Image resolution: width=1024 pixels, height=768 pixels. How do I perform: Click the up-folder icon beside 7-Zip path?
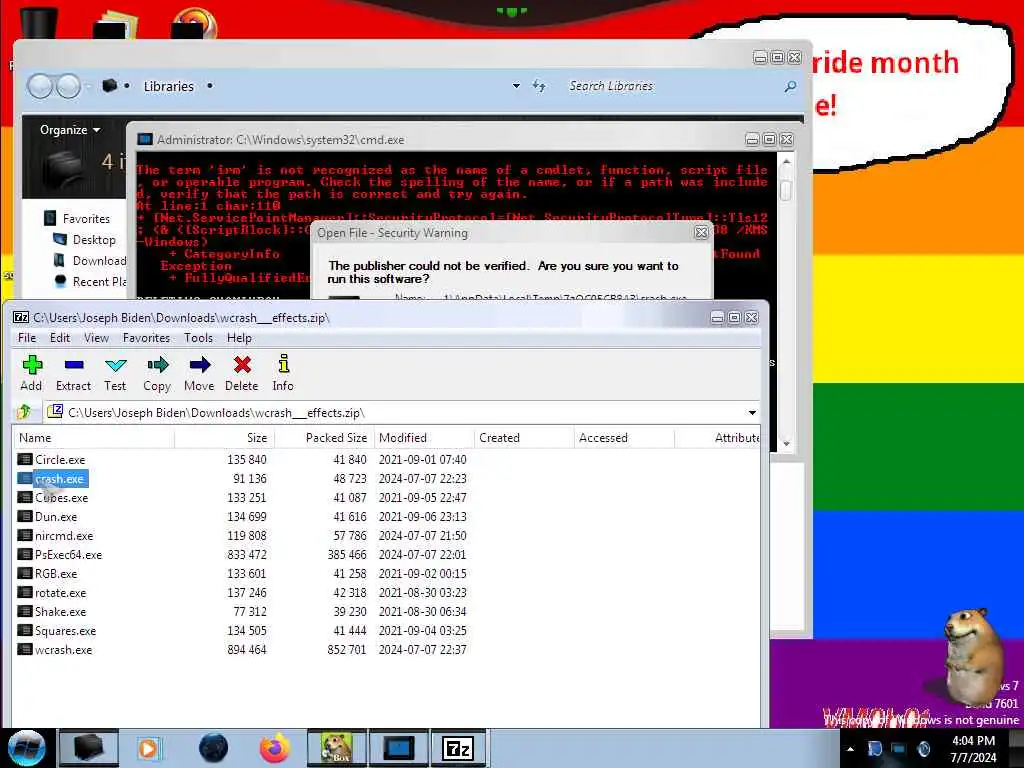coord(24,412)
